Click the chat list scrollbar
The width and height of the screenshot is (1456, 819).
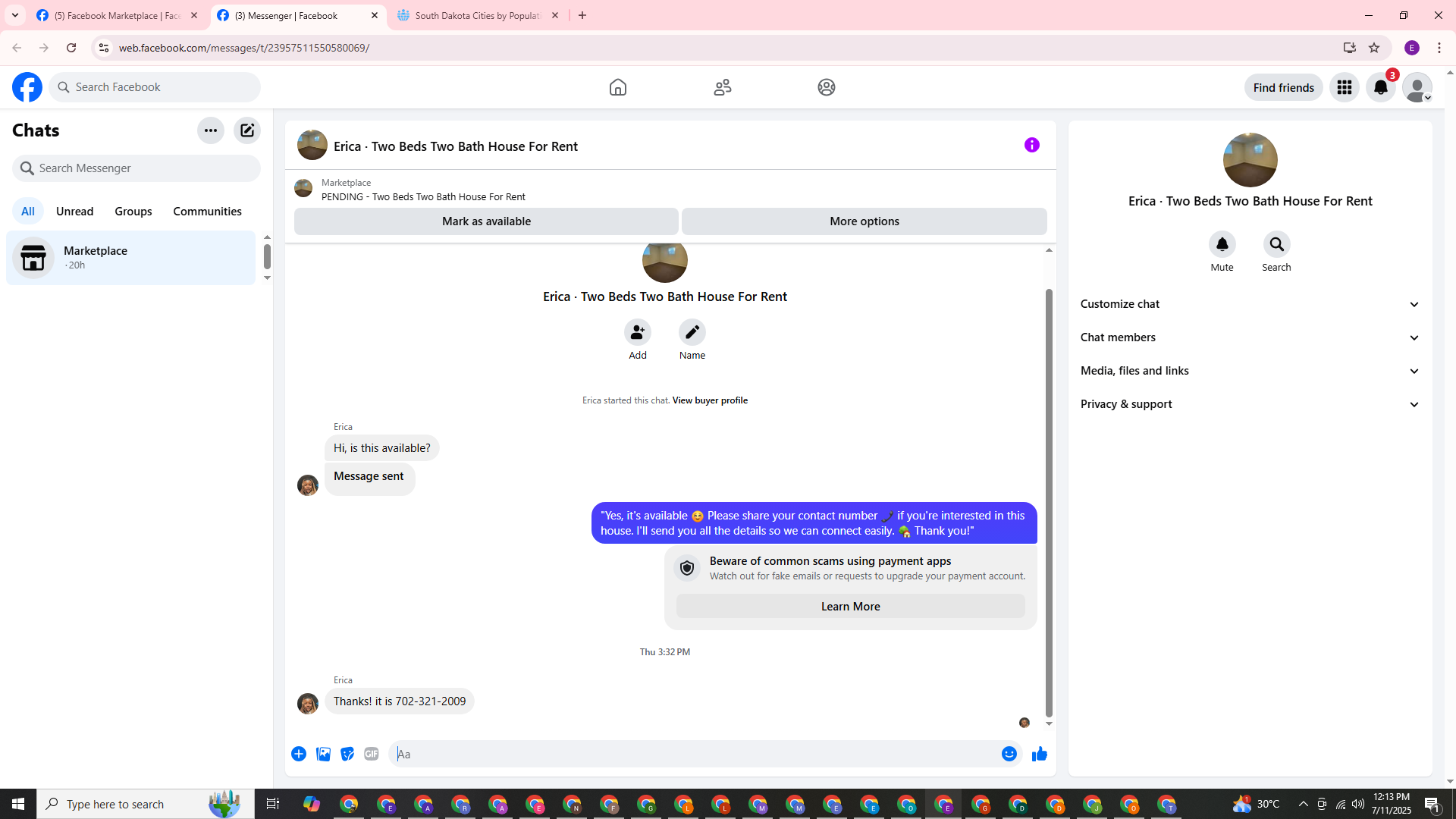tap(267, 257)
